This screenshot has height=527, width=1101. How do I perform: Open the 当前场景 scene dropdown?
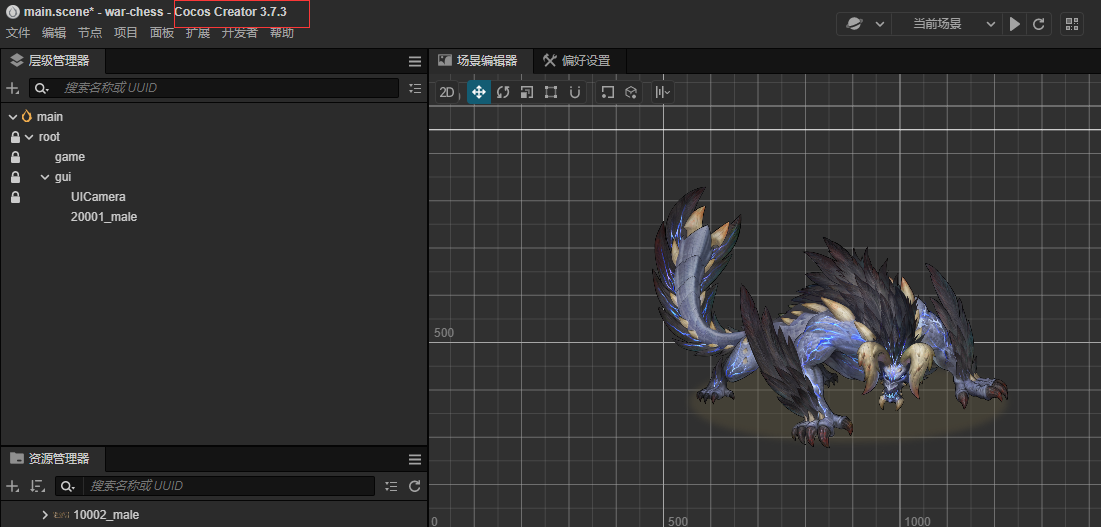(945, 24)
